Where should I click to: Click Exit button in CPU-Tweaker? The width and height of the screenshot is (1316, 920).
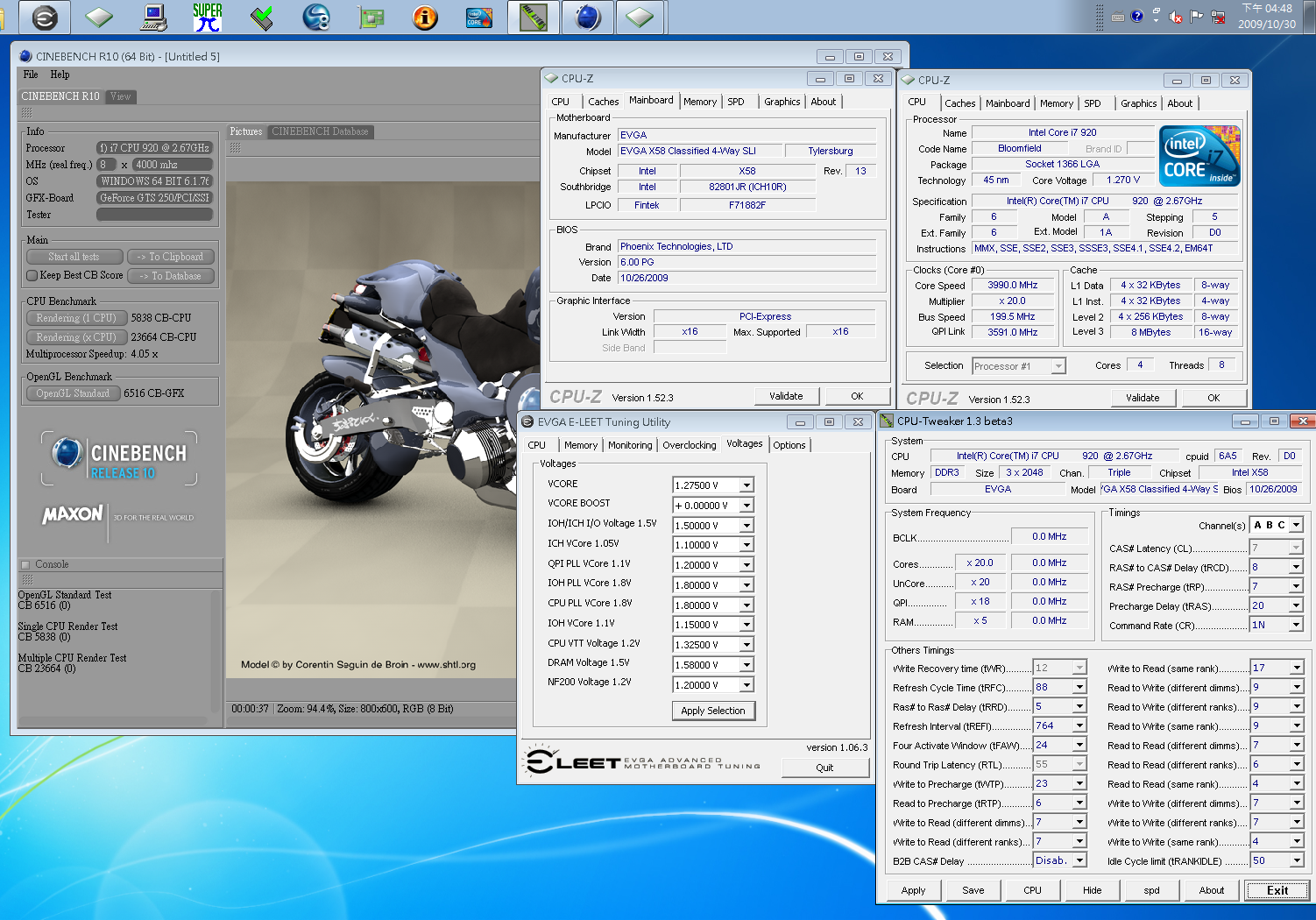coord(1277,890)
